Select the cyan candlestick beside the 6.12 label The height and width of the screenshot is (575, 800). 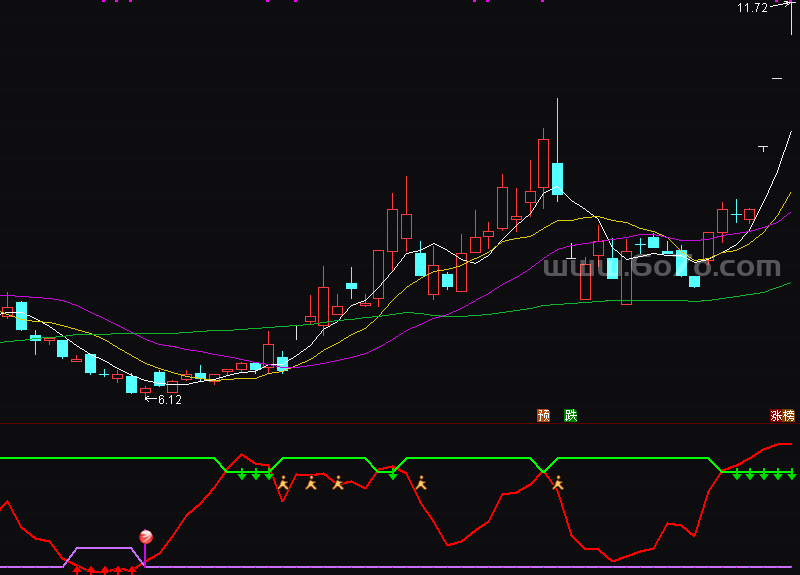tap(131, 384)
